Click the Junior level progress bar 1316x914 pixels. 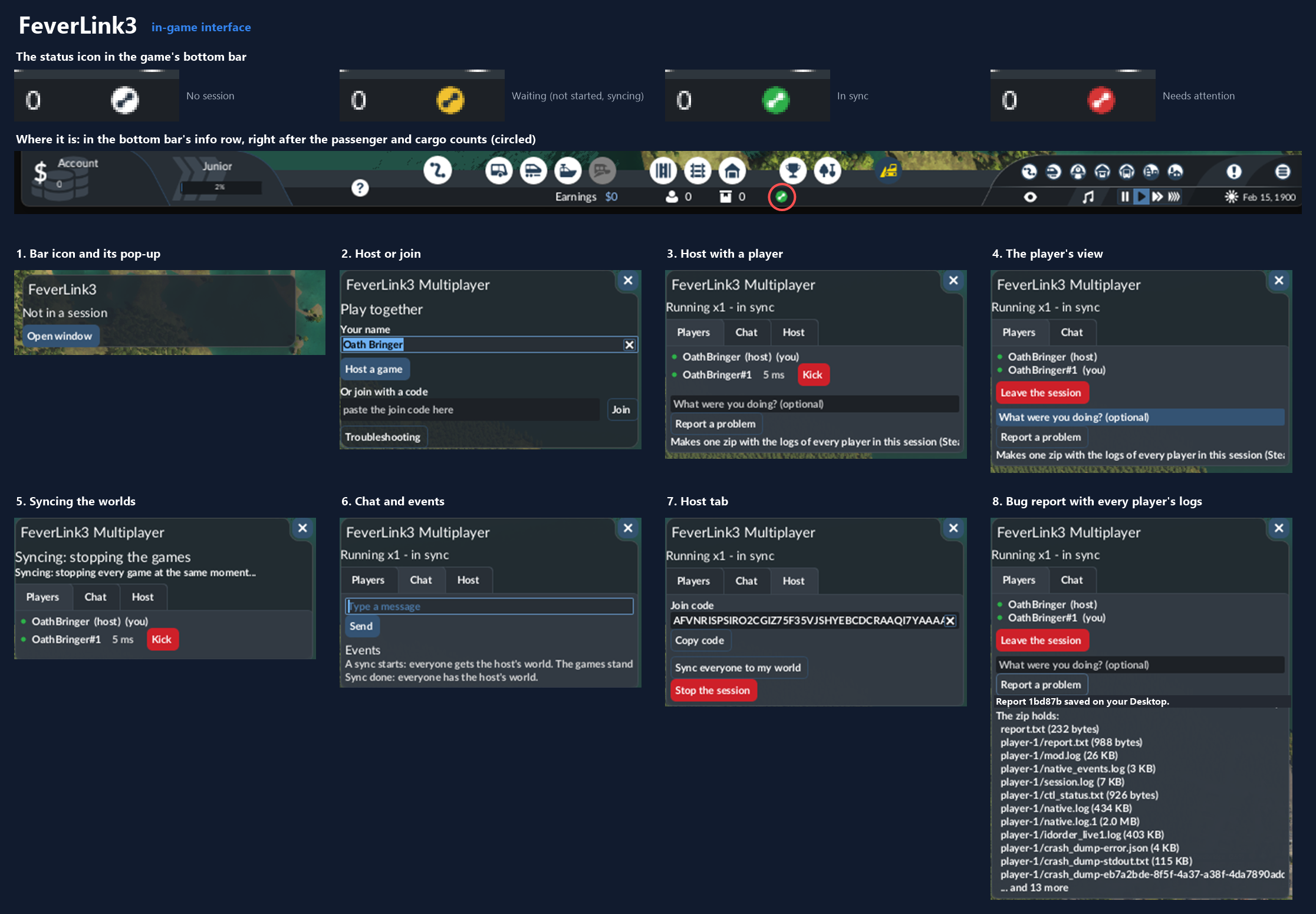pyautogui.click(x=221, y=187)
